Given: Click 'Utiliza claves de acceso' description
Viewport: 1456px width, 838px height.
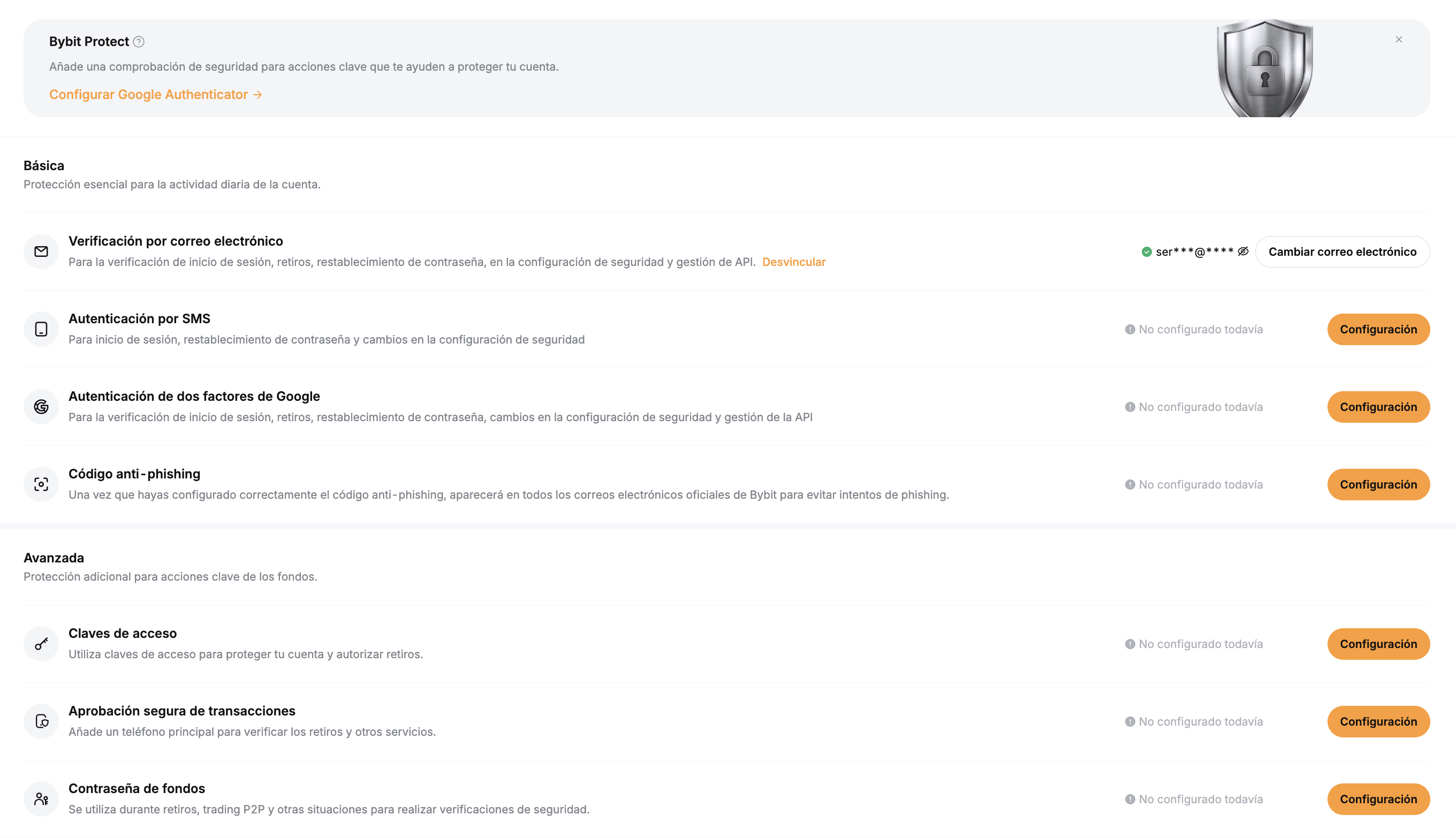Looking at the screenshot, I should tap(246, 654).
